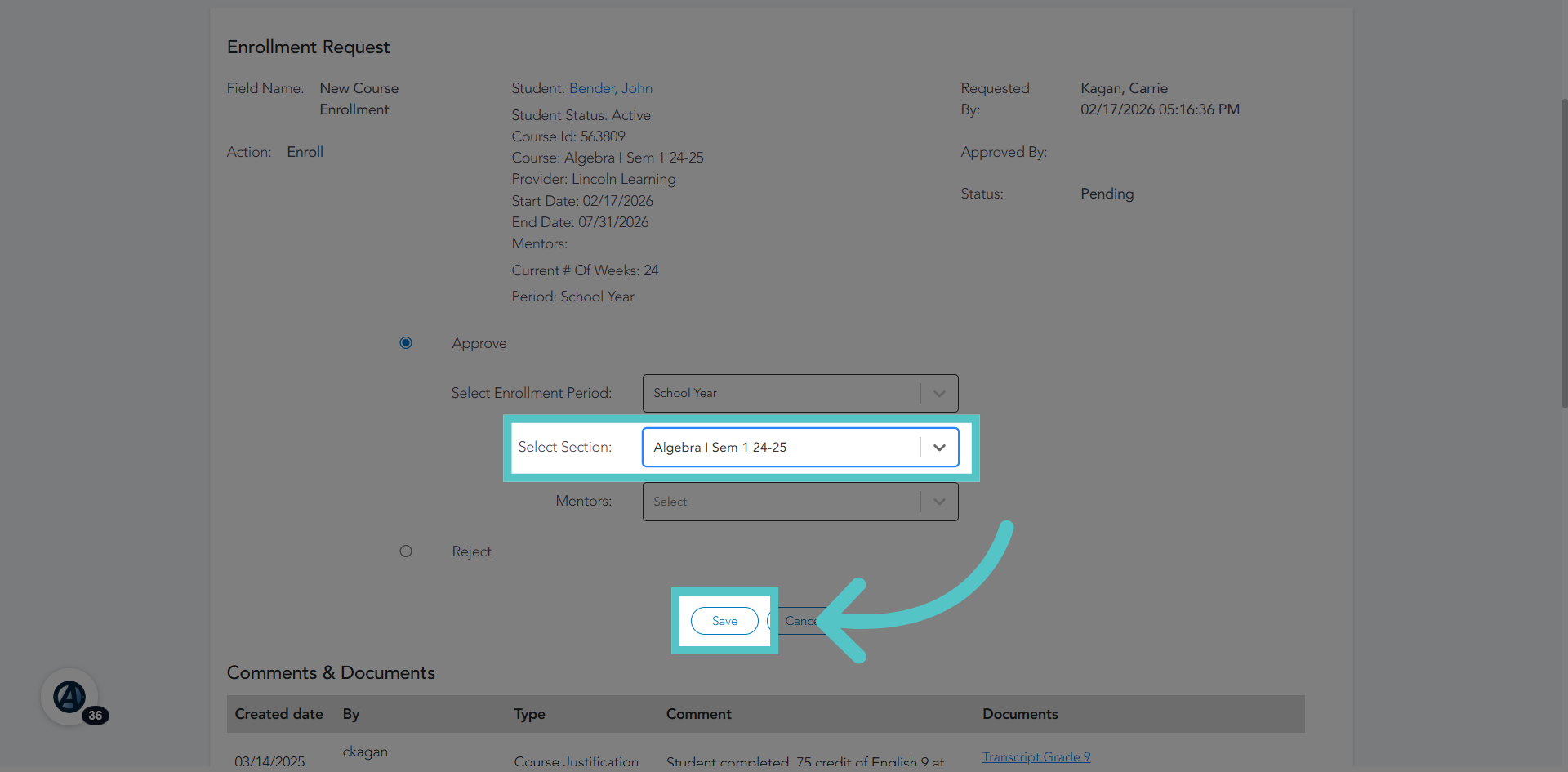Screen dimensions: 1568x772
Task: Select the Reject radio button
Action: [406, 551]
